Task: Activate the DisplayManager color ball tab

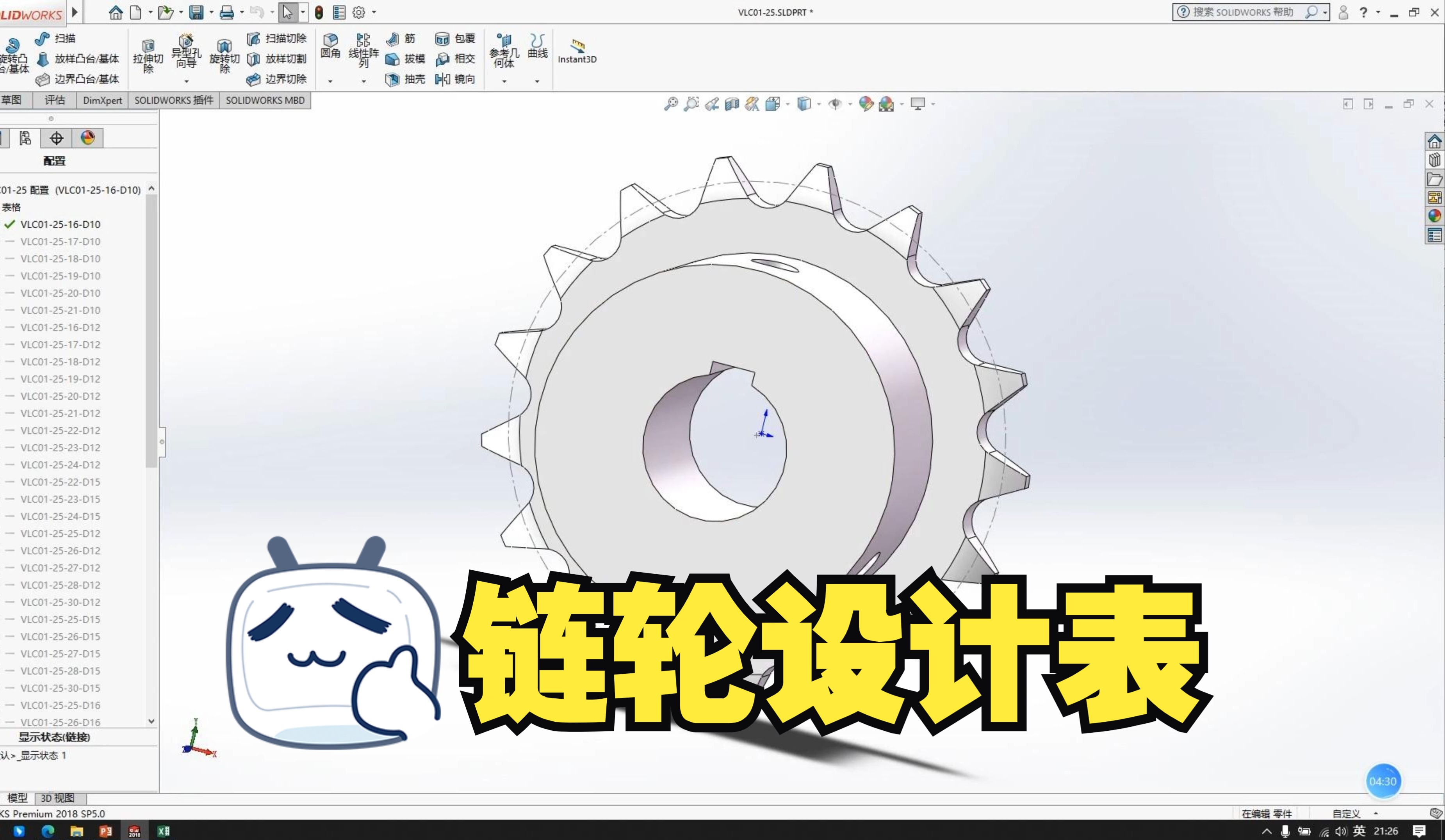Action: (88, 138)
